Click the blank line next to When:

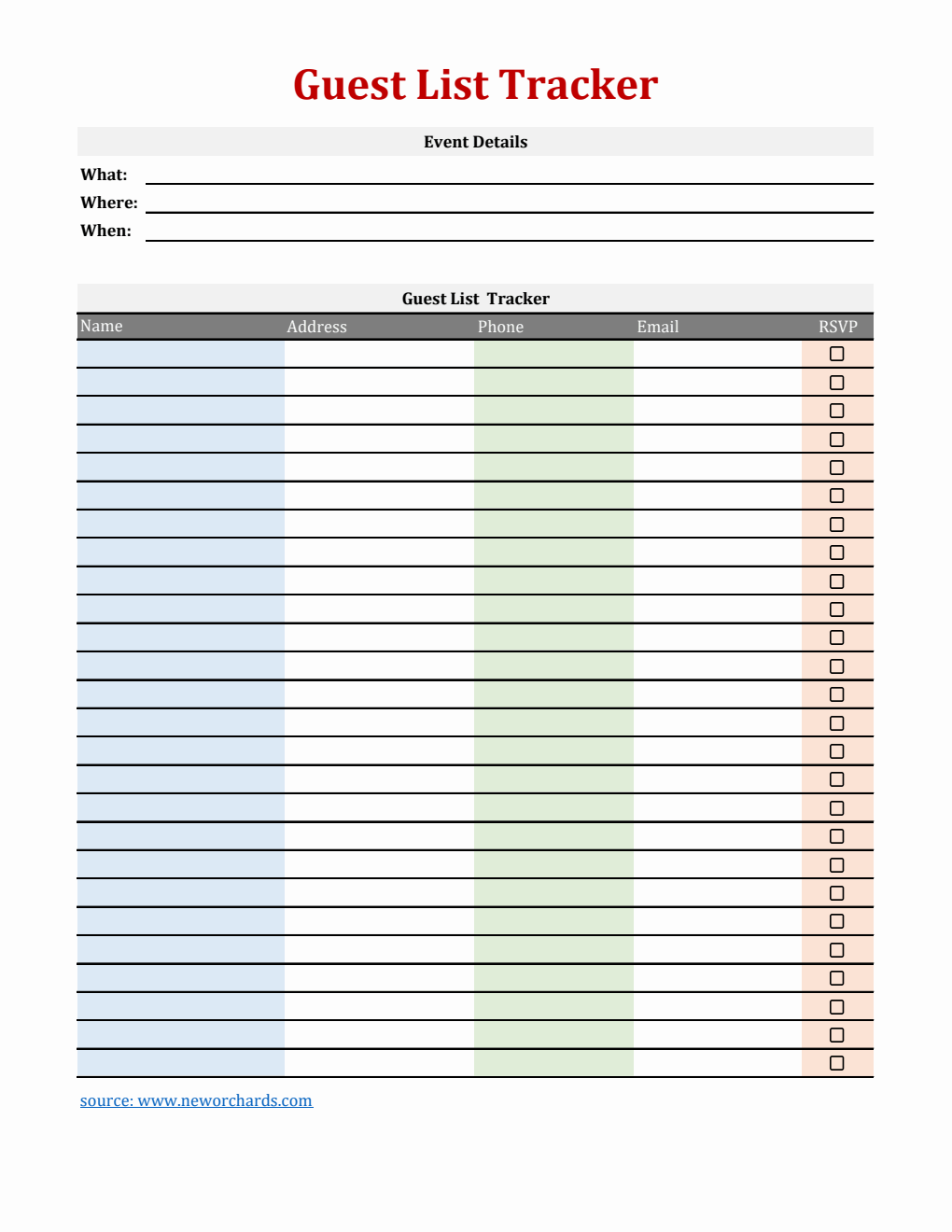(x=509, y=231)
